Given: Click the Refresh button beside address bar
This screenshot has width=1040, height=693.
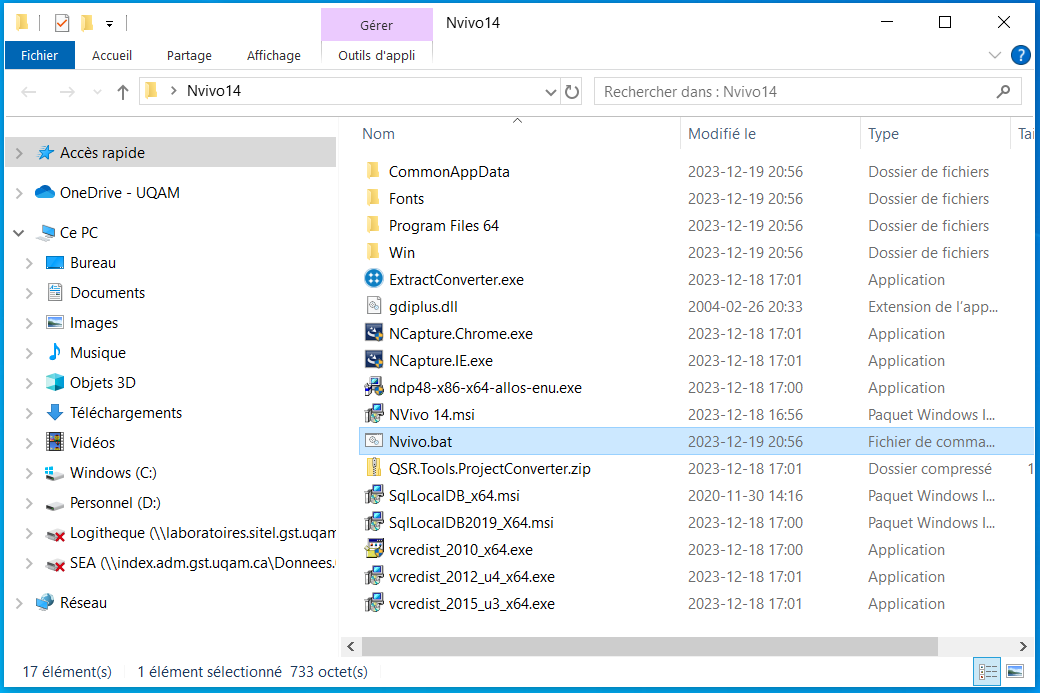Looking at the screenshot, I should (x=572, y=92).
